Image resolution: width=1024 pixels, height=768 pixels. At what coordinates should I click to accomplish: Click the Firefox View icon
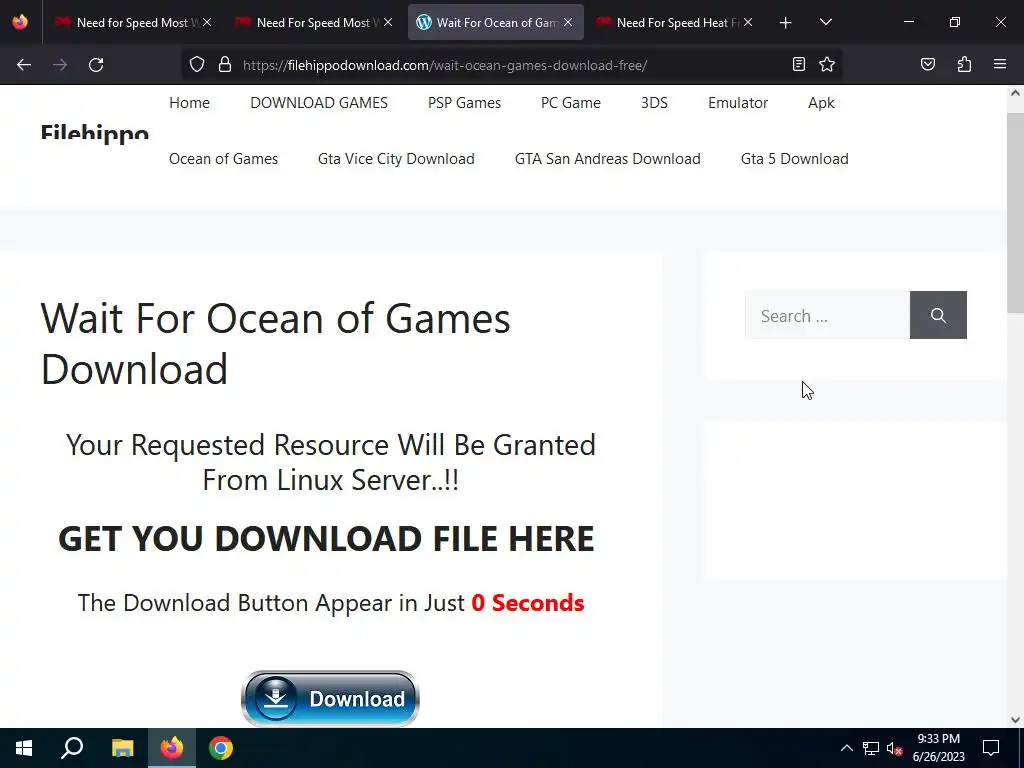pyautogui.click(x=20, y=22)
